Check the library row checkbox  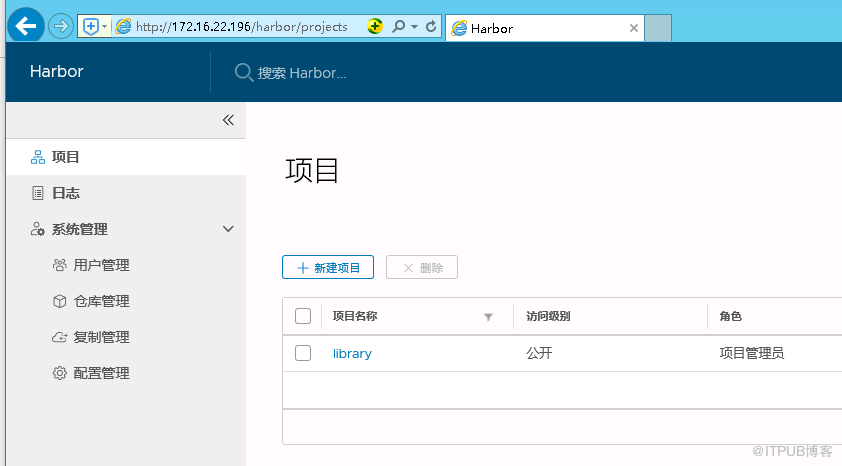click(303, 353)
